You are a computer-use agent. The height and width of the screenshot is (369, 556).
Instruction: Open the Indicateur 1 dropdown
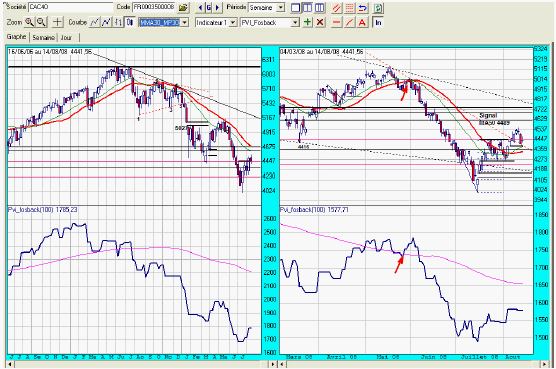click(x=233, y=22)
